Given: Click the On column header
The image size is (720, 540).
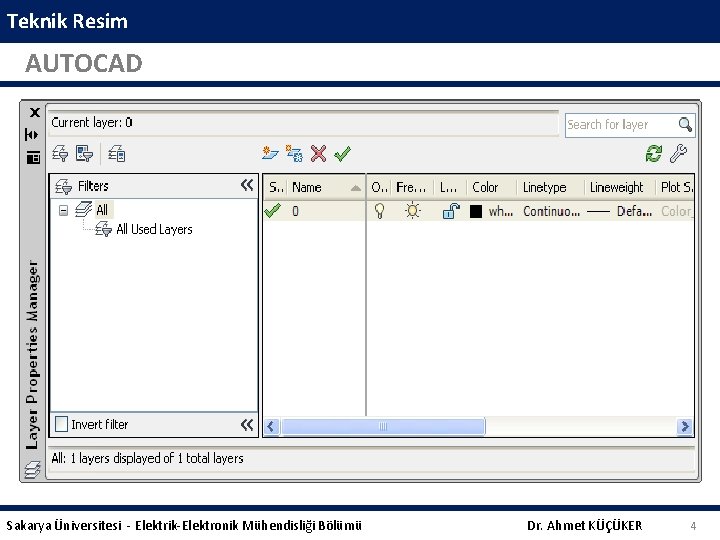Looking at the screenshot, I should tap(379, 187).
